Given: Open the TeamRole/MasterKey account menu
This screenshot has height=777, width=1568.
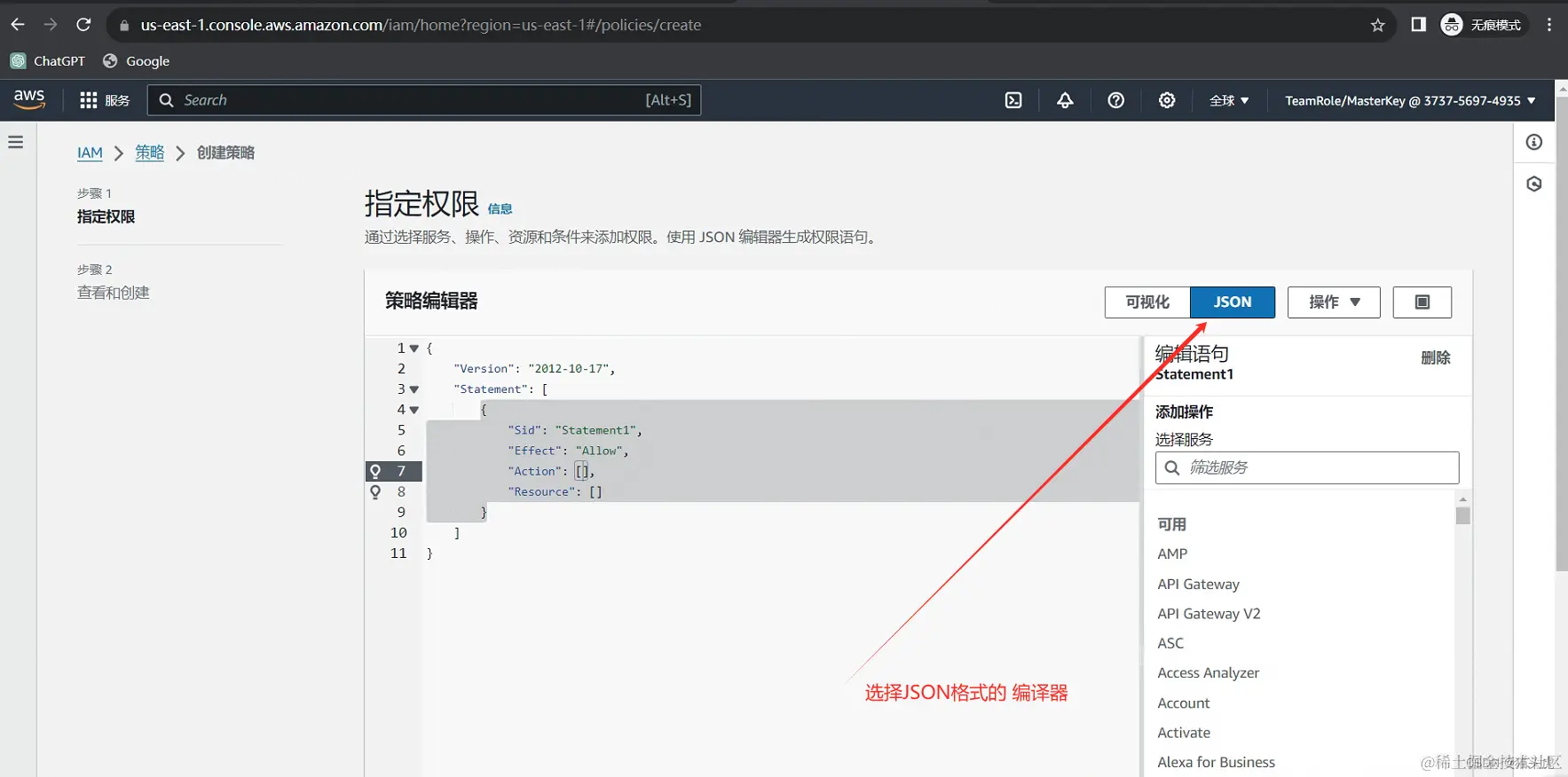Looking at the screenshot, I should [1410, 100].
